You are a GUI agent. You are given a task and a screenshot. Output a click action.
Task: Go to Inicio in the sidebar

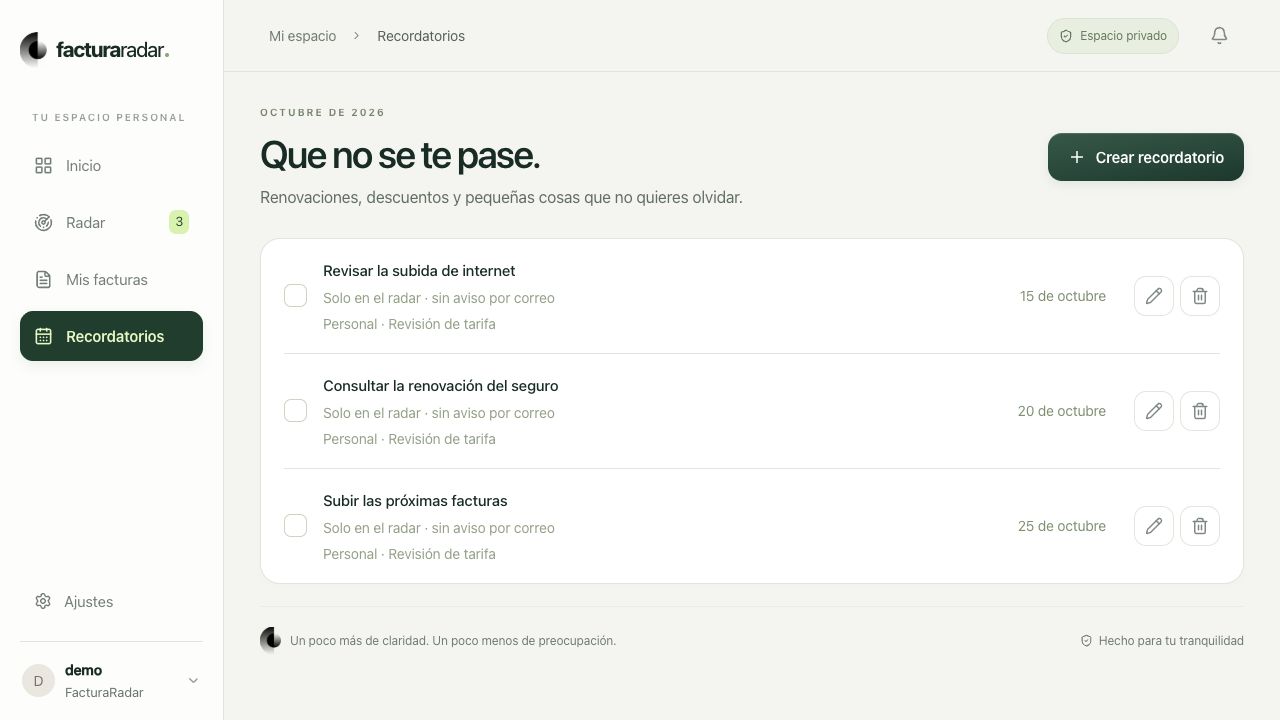[111, 166]
